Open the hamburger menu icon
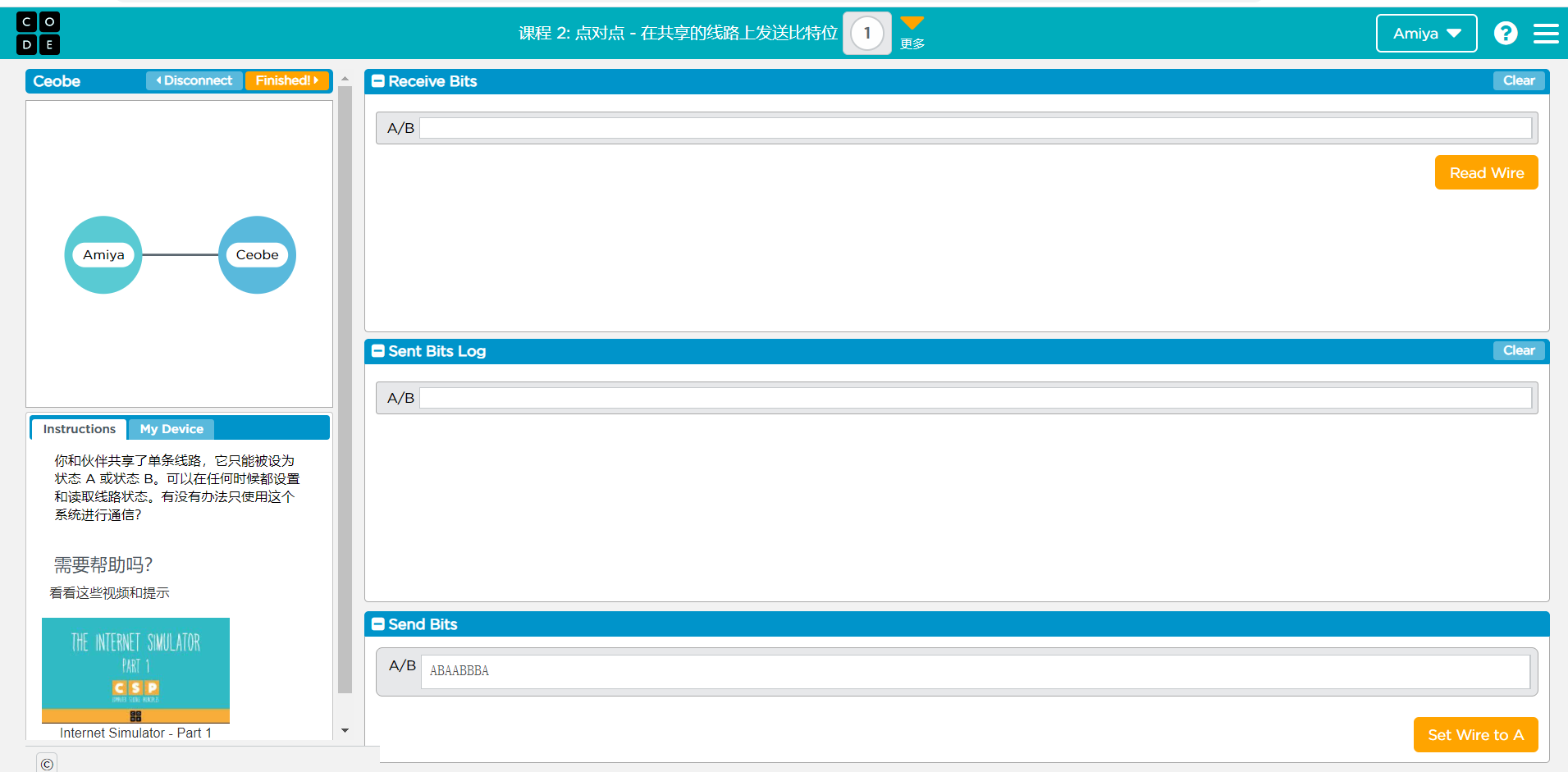1568x772 pixels. [x=1546, y=33]
